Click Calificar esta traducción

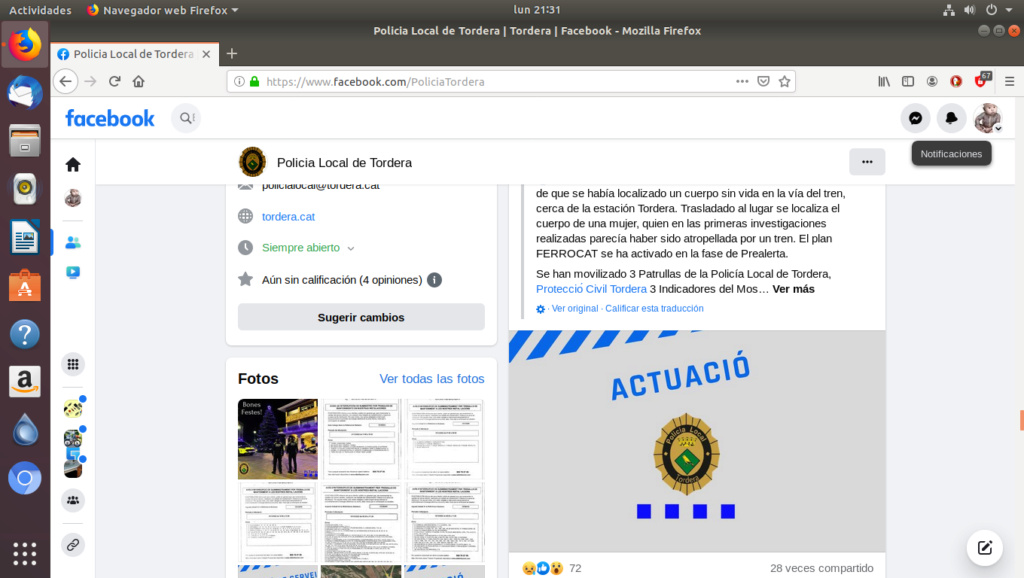654,308
